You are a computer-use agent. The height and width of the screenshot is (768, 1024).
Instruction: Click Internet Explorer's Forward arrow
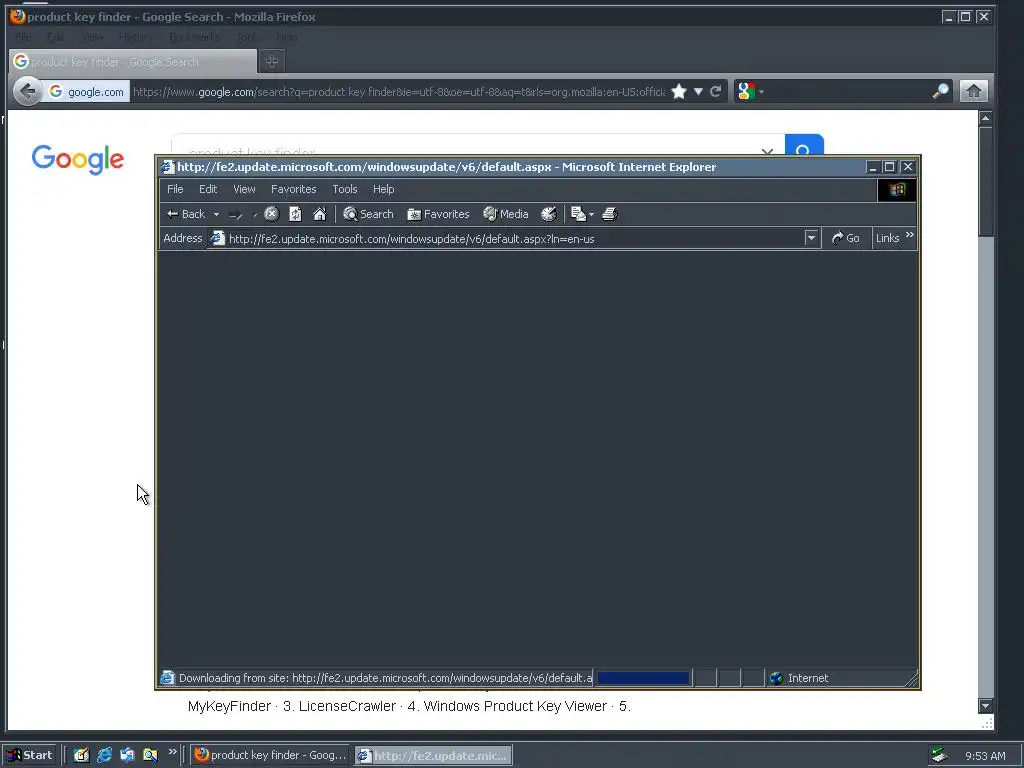tap(236, 214)
